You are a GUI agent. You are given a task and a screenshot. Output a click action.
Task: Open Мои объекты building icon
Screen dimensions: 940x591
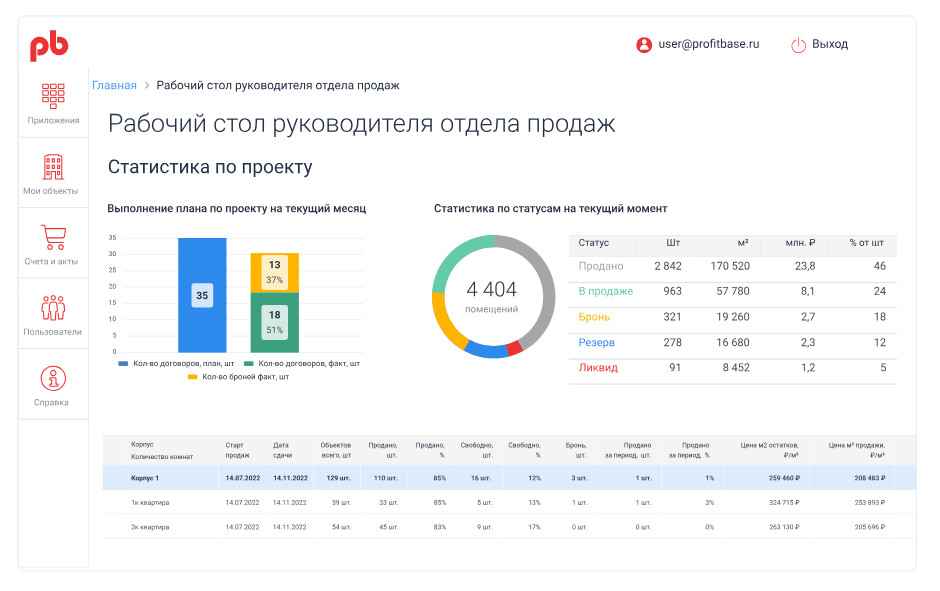coord(53,167)
